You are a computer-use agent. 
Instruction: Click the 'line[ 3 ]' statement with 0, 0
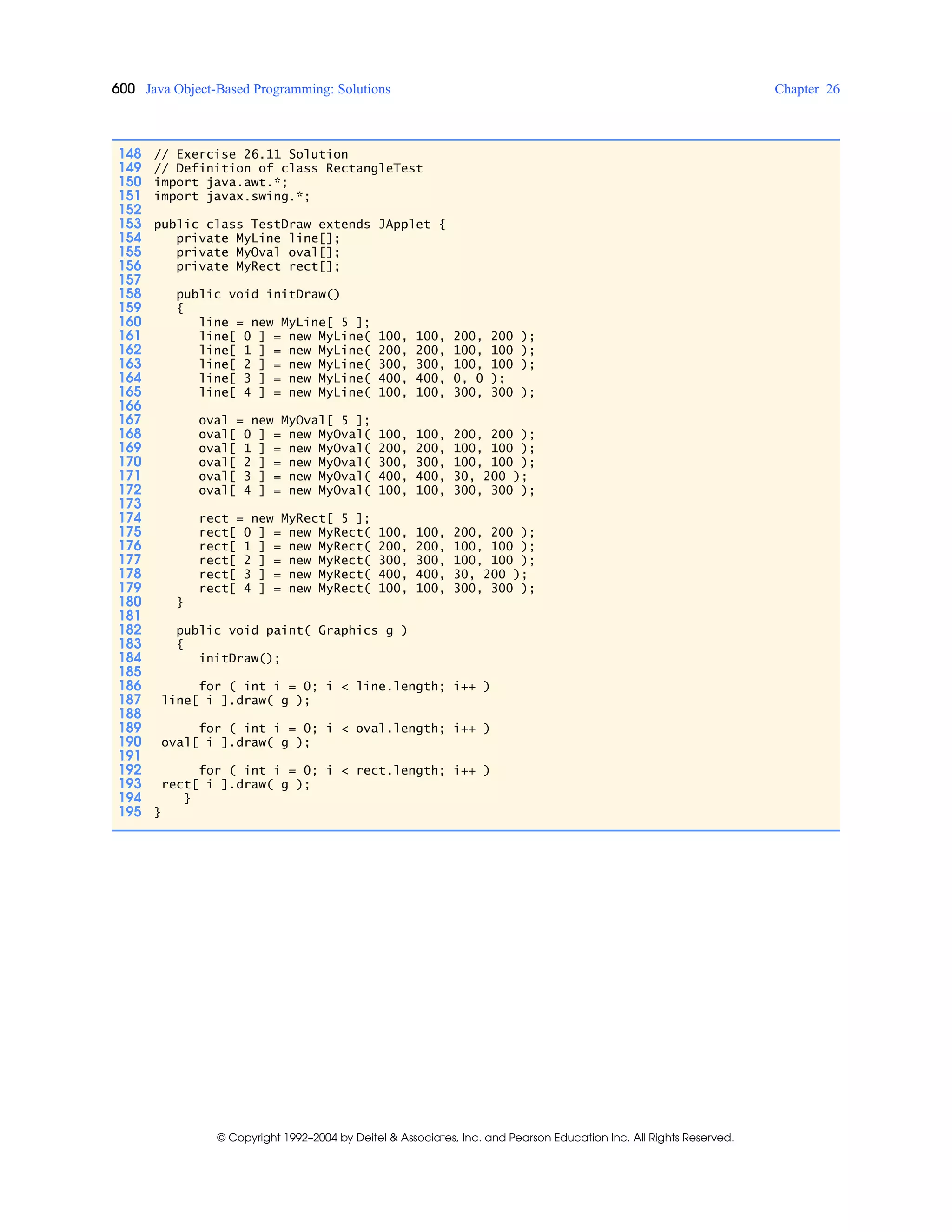(x=352, y=378)
